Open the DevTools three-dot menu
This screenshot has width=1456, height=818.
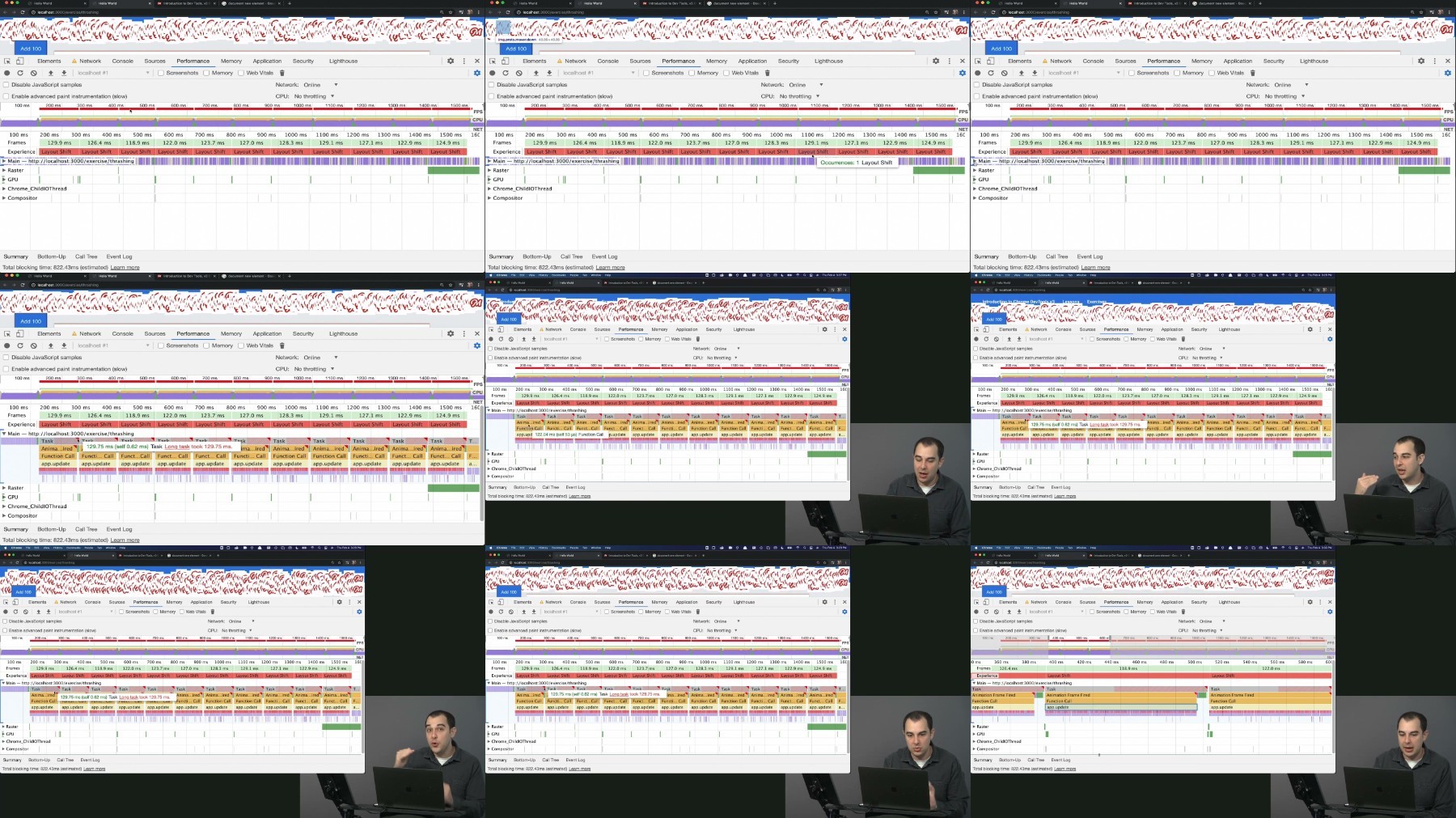coord(463,61)
